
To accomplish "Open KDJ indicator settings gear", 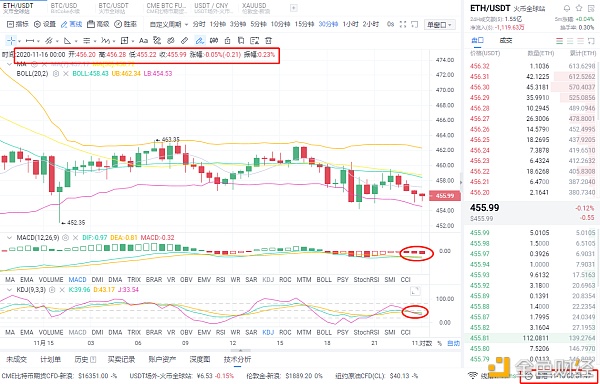I will tap(52, 290).
